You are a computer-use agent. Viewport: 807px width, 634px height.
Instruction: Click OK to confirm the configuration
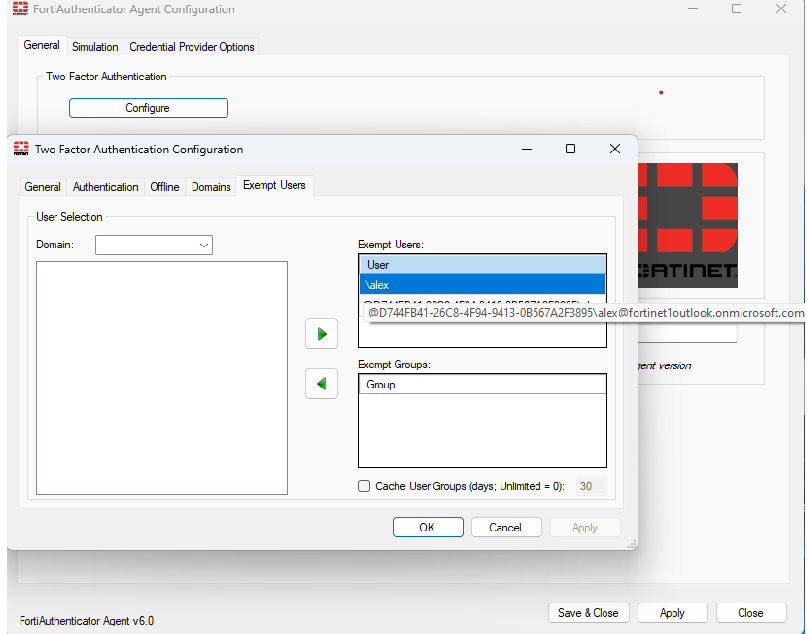(x=428, y=527)
